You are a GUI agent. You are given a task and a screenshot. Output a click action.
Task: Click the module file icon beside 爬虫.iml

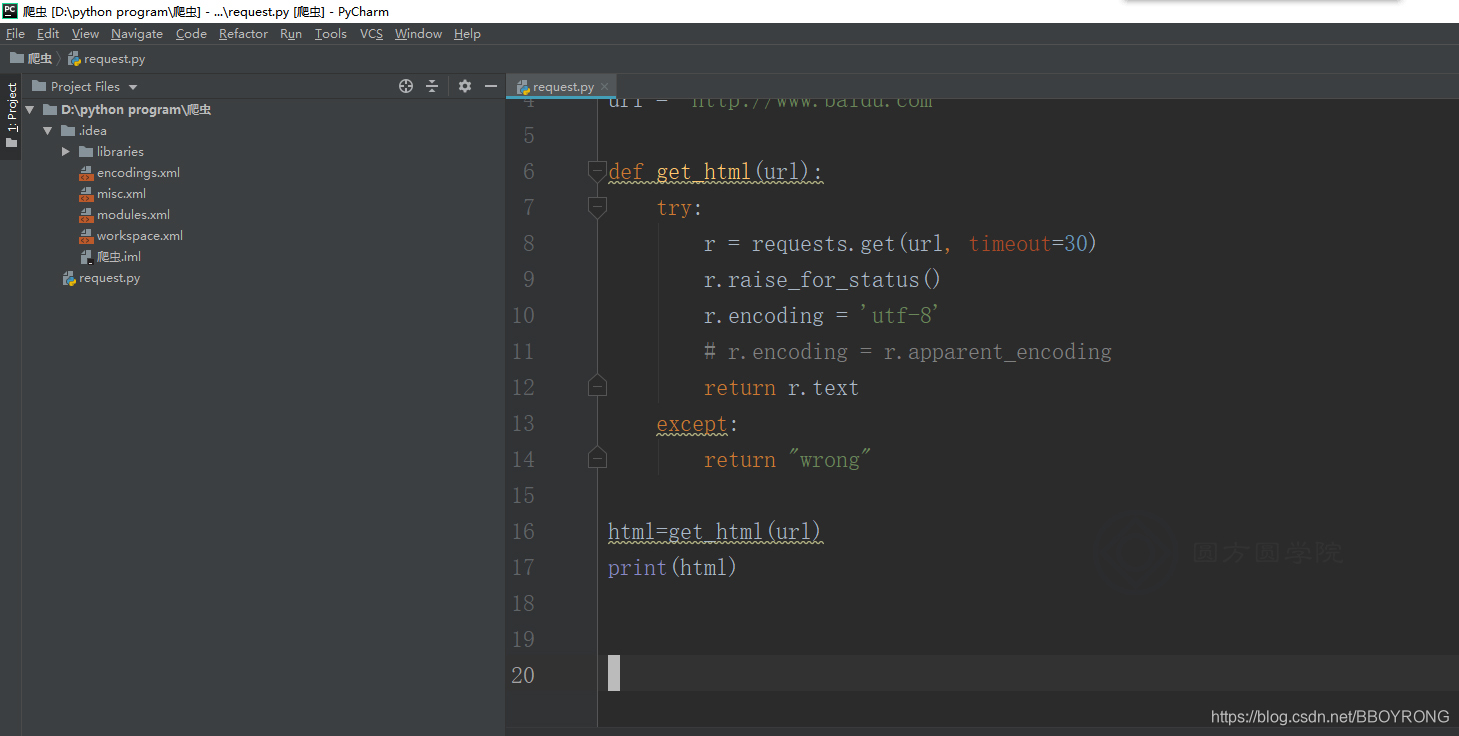point(86,257)
